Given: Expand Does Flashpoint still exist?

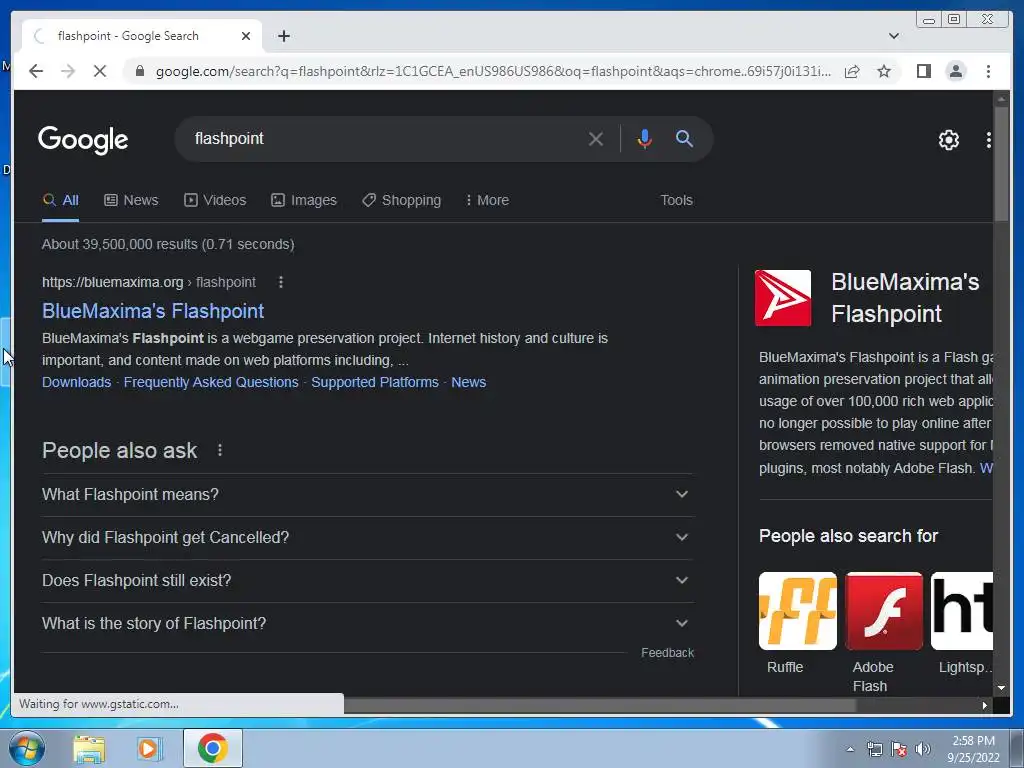Looking at the screenshot, I should (367, 581).
